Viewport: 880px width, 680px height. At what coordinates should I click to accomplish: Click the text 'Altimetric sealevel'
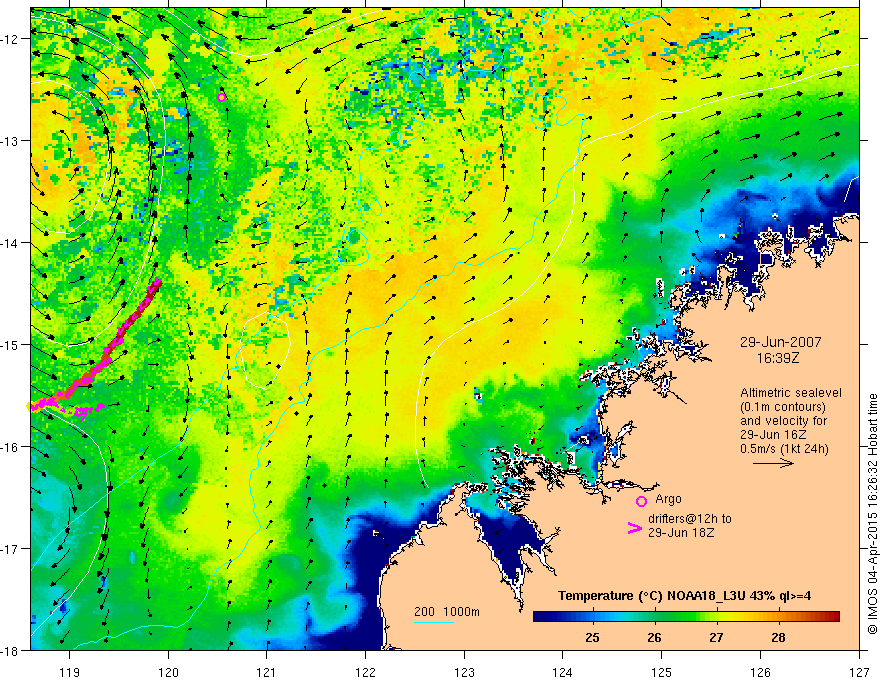click(791, 393)
